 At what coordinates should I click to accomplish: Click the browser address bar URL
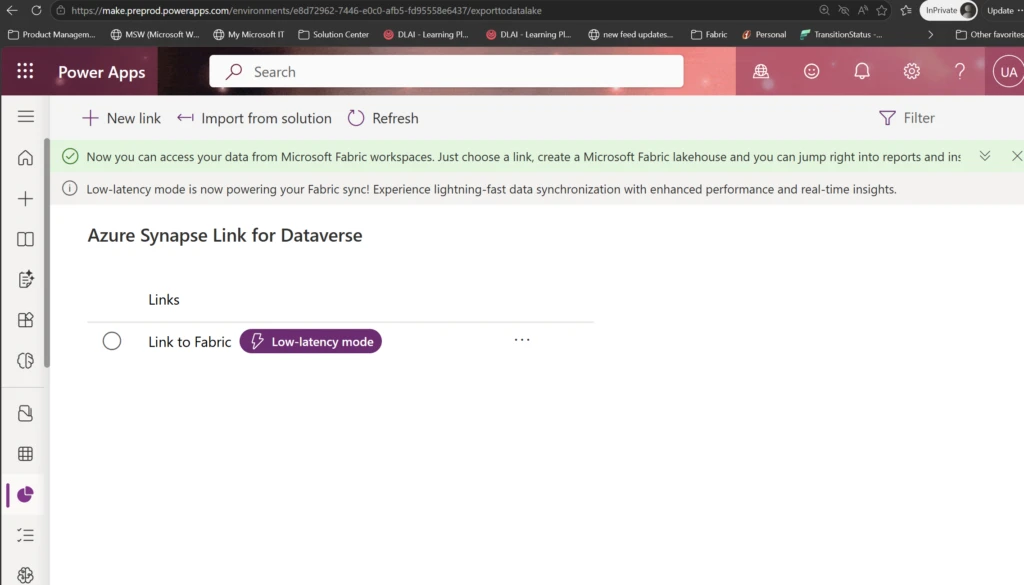pos(306,10)
